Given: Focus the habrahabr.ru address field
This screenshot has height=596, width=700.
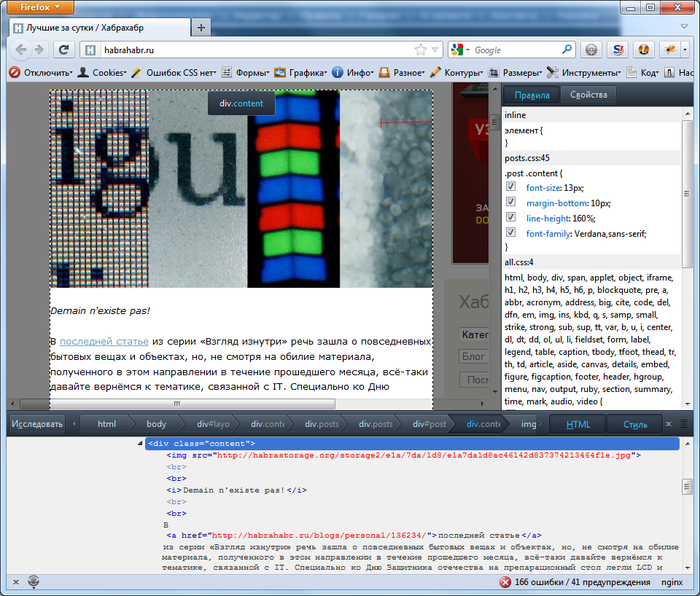Looking at the screenshot, I should [259, 50].
